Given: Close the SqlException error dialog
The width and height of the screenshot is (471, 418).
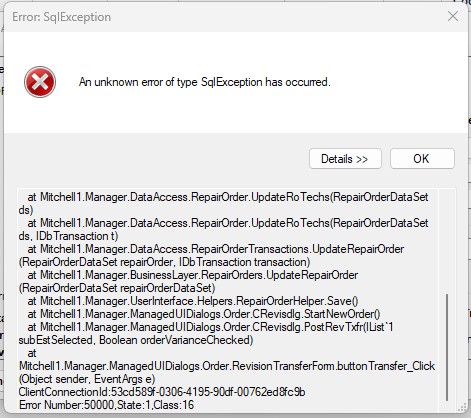Looking at the screenshot, I should (453, 16).
